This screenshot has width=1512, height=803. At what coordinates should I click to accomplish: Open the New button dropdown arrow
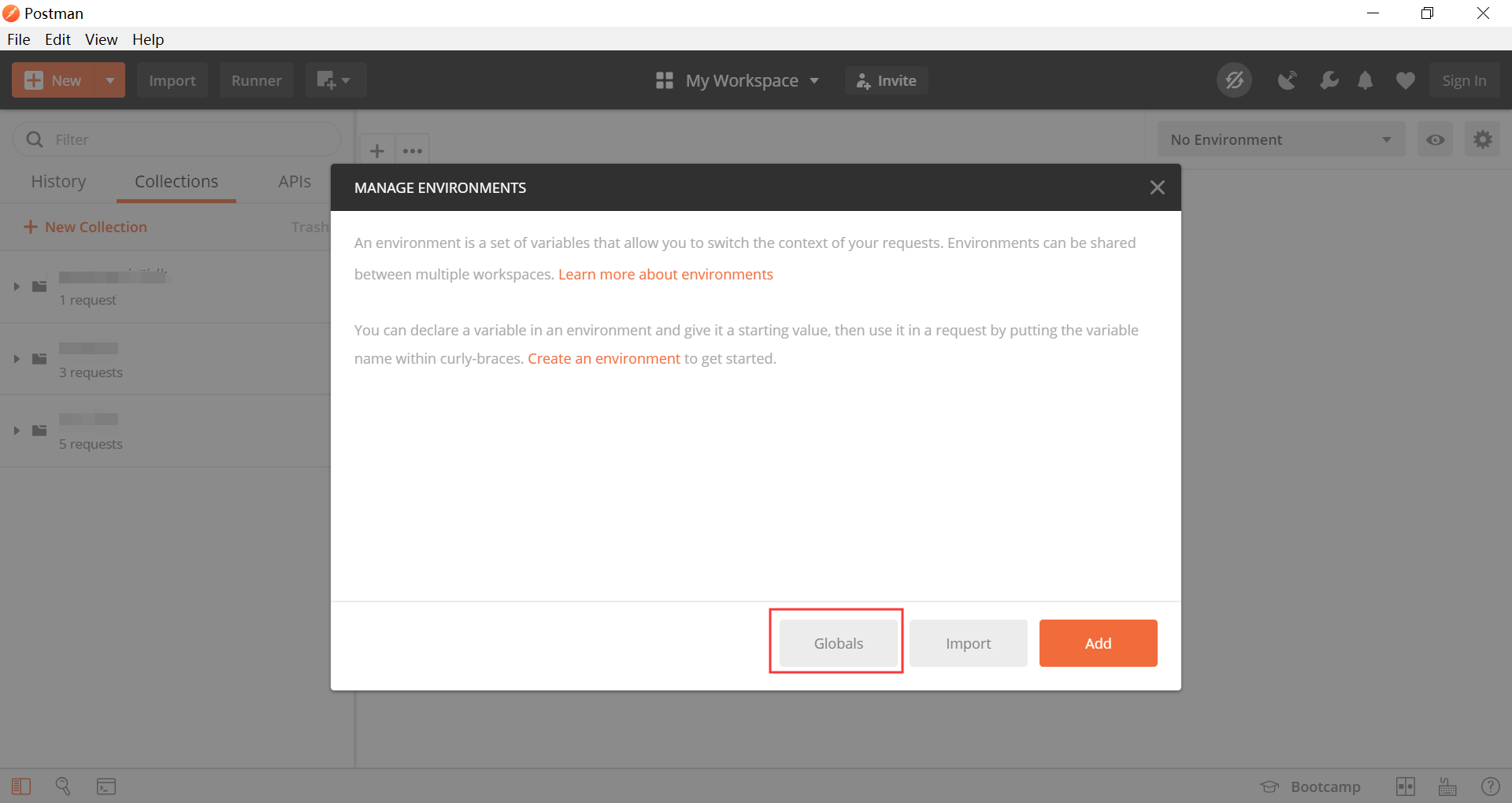tap(110, 80)
